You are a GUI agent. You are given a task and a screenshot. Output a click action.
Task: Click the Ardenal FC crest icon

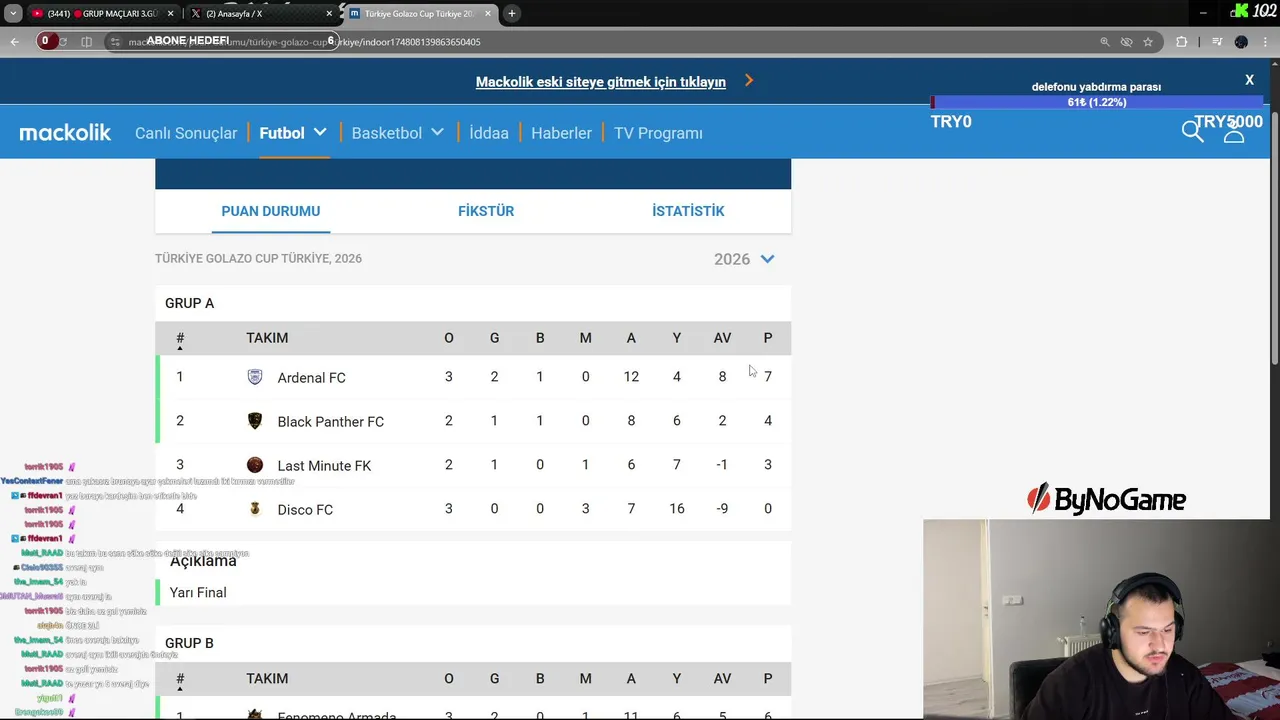point(255,377)
